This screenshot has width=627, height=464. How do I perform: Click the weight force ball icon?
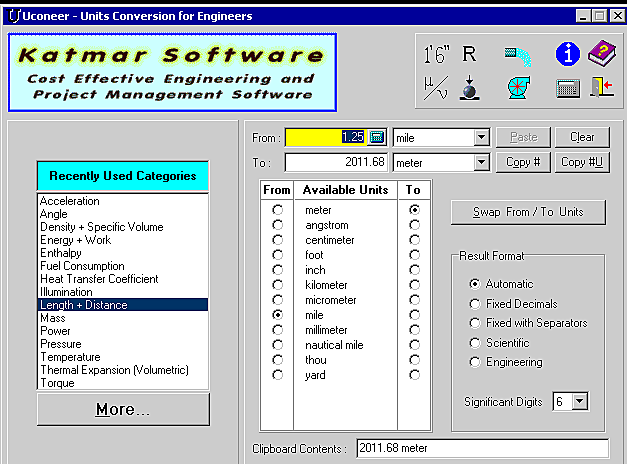click(469, 87)
